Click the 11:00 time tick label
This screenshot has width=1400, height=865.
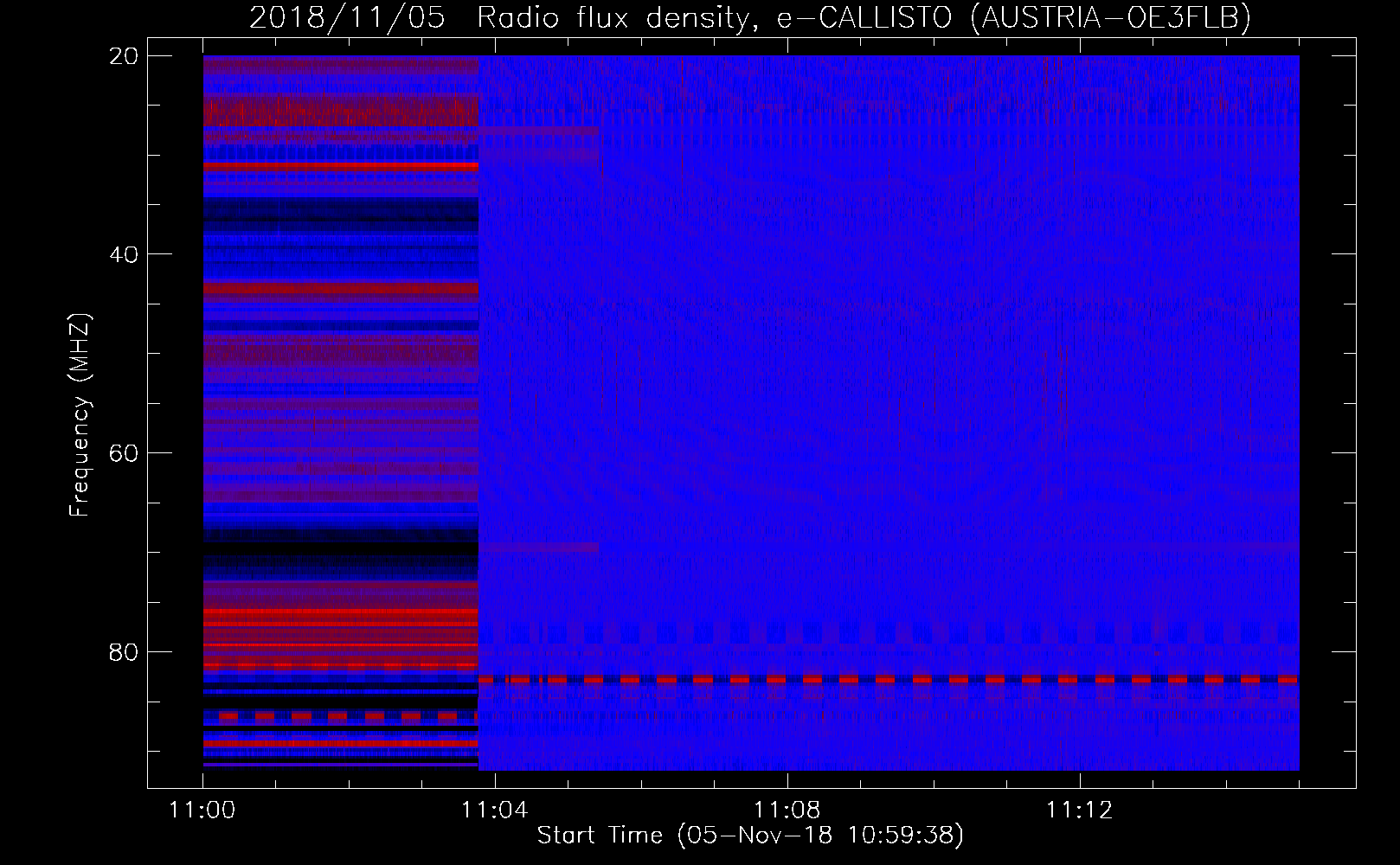pyautogui.click(x=202, y=810)
